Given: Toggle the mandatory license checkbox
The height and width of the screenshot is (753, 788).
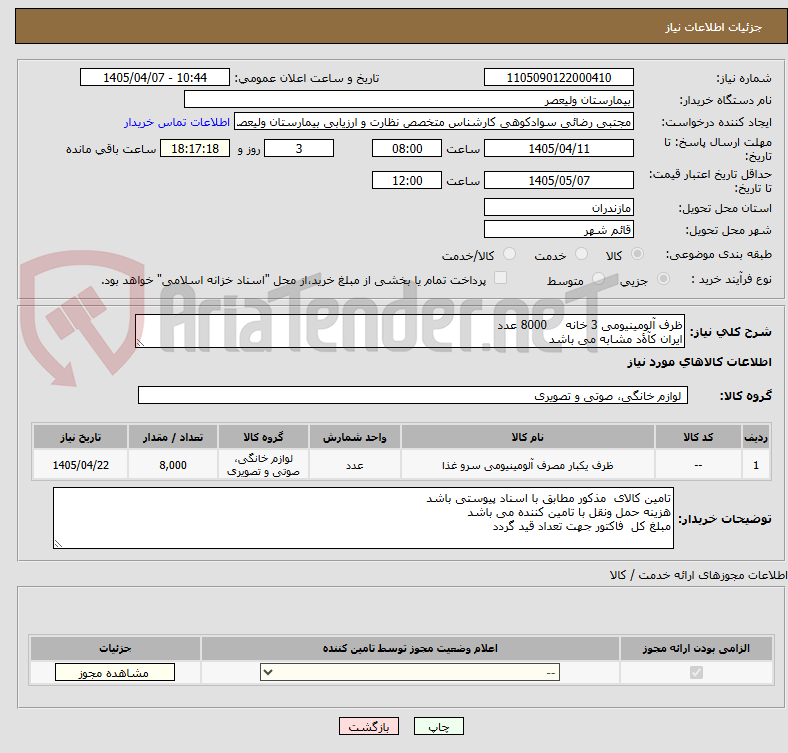Looking at the screenshot, I should [696, 672].
